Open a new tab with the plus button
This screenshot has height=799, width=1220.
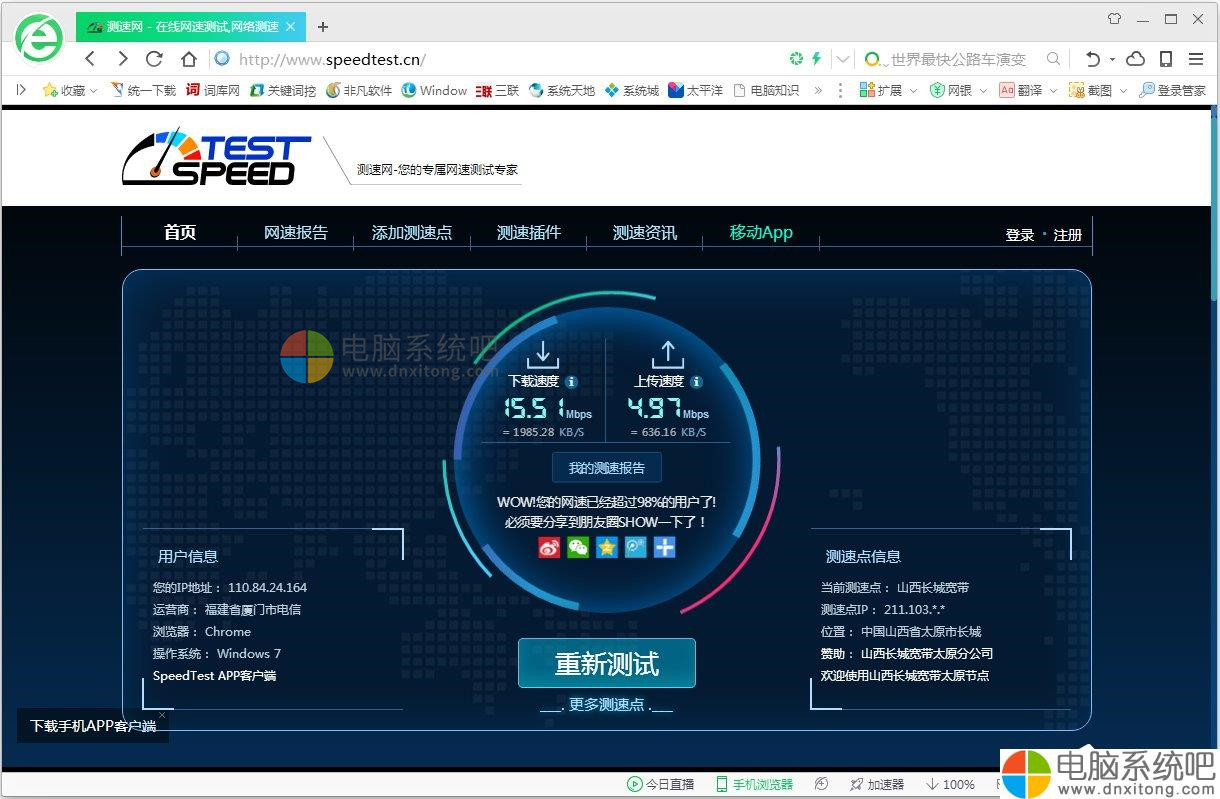click(x=322, y=27)
